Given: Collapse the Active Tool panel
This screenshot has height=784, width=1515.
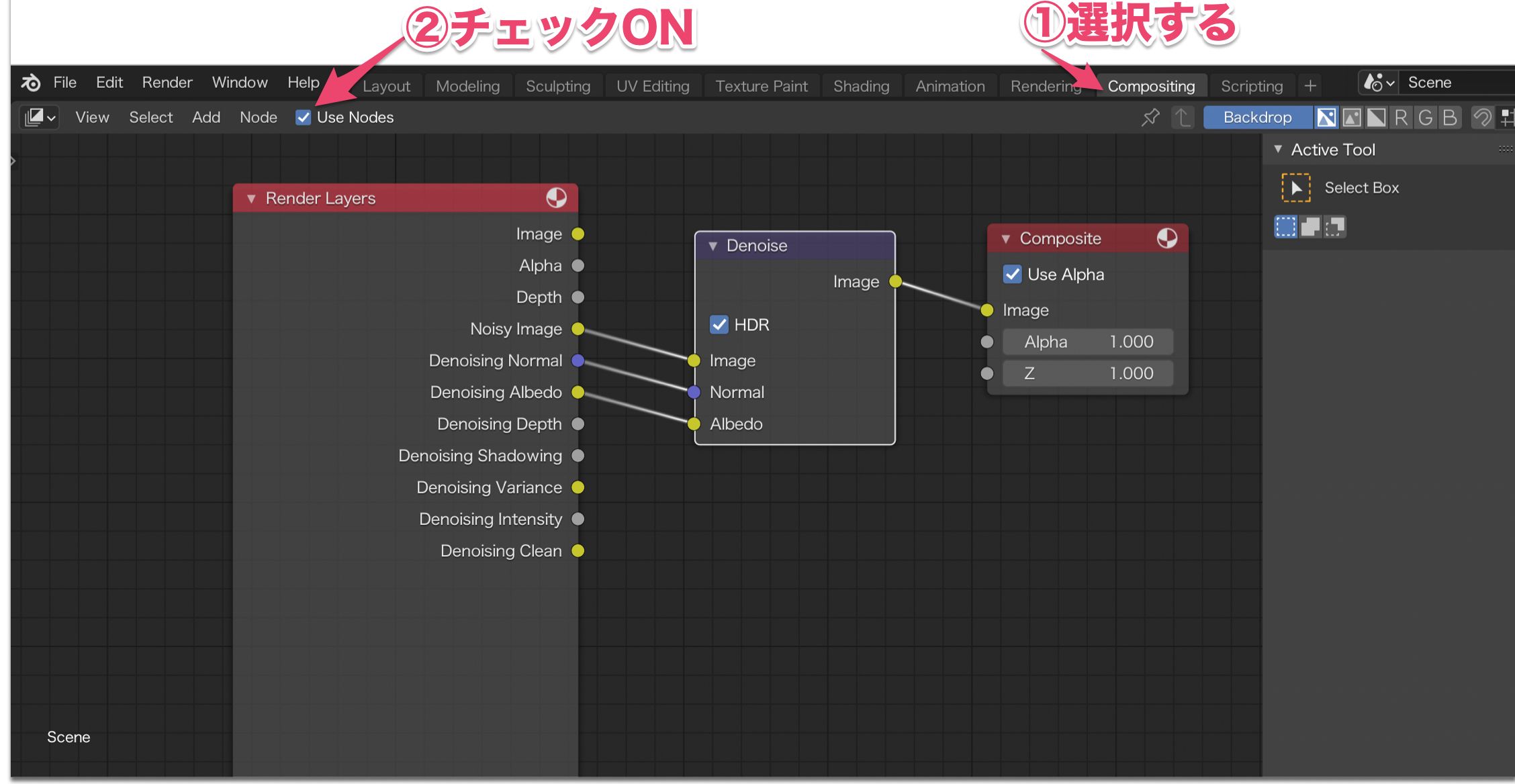Looking at the screenshot, I should [1278, 149].
